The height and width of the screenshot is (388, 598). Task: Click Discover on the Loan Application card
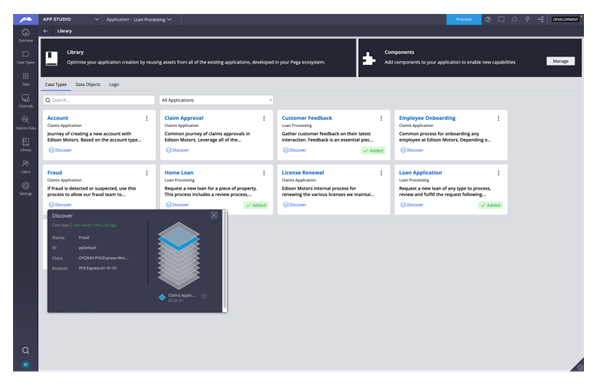pos(412,205)
